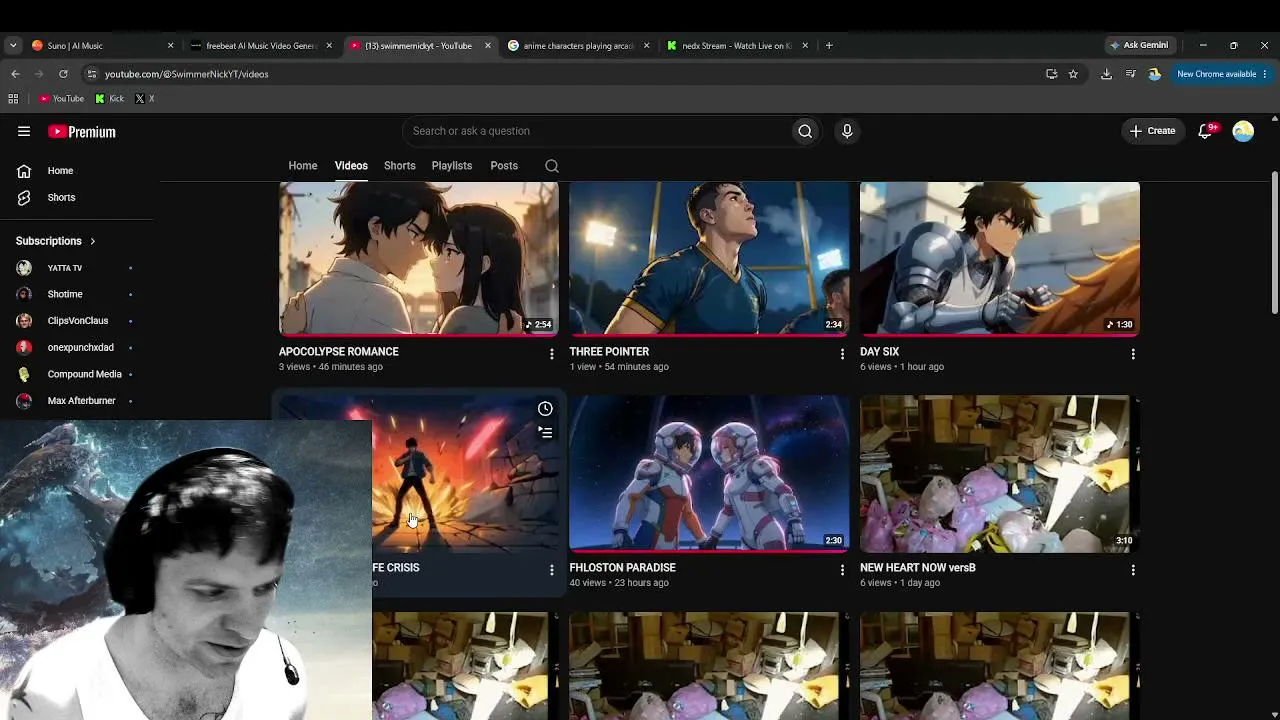Switch to the Suno AI Music browser tab
The width and height of the screenshot is (1280, 720).
102,45
